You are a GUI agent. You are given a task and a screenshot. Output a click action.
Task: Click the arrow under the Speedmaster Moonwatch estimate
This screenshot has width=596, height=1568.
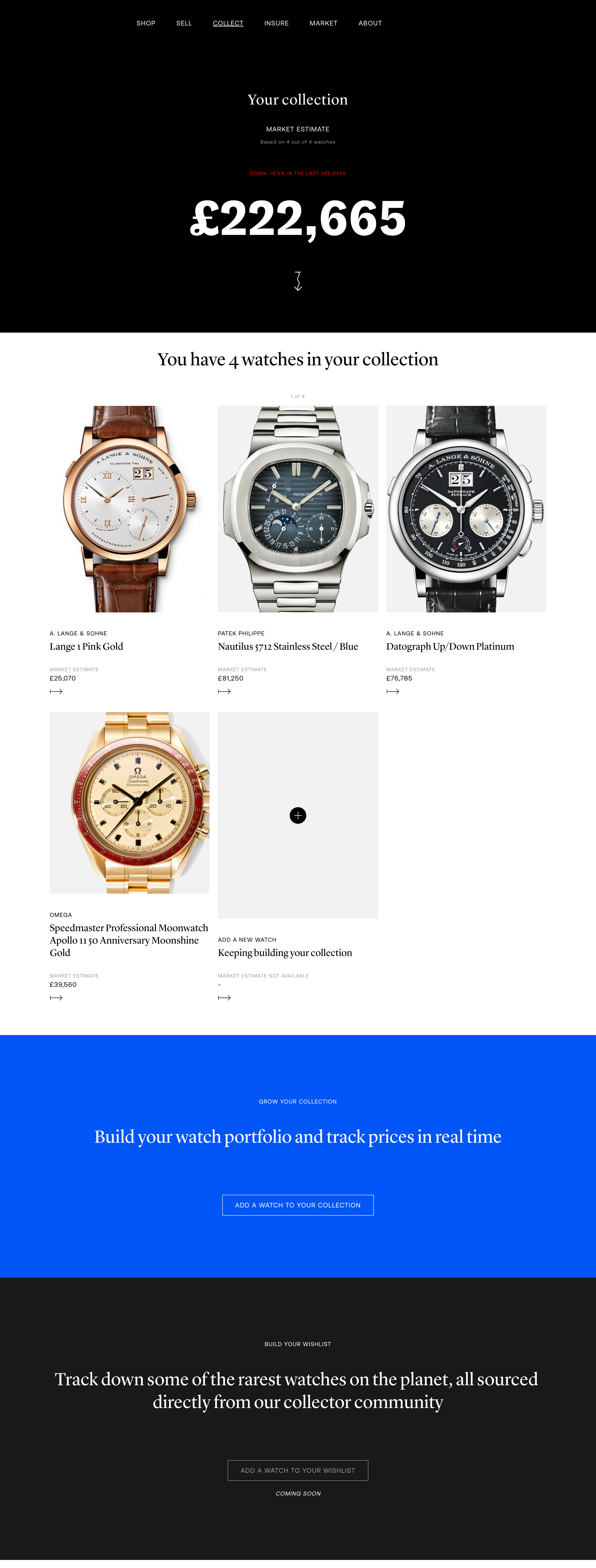pos(56,998)
